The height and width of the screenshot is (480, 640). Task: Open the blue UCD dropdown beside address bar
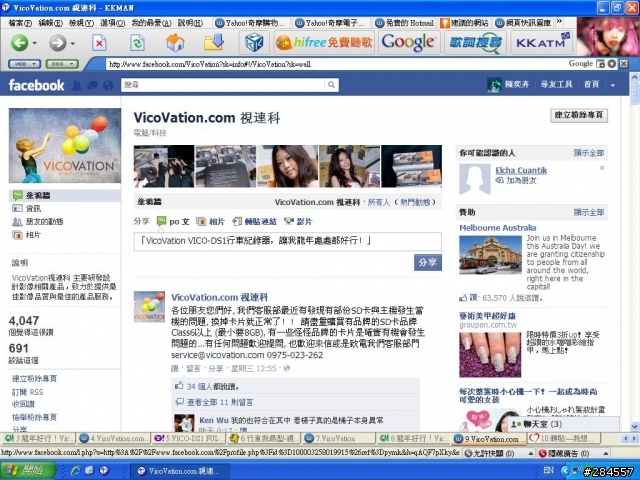[x=24, y=64]
